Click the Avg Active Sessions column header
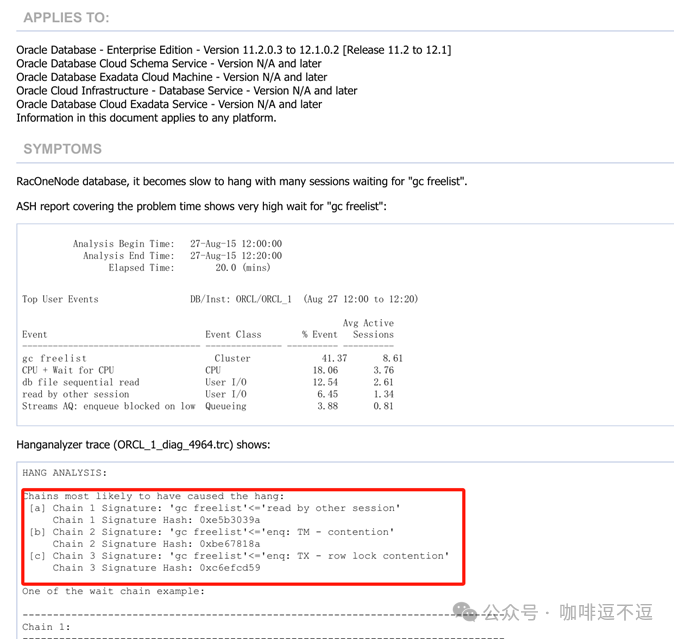 pos(368,329)
